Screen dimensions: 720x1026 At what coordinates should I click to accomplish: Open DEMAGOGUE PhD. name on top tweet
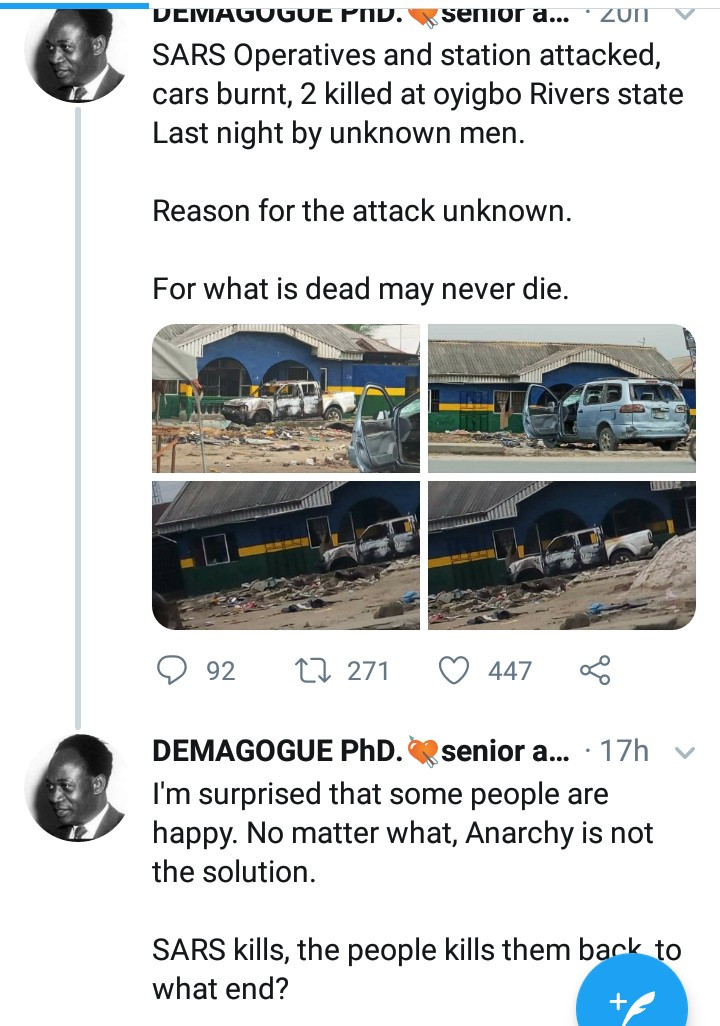pos(277,14)
